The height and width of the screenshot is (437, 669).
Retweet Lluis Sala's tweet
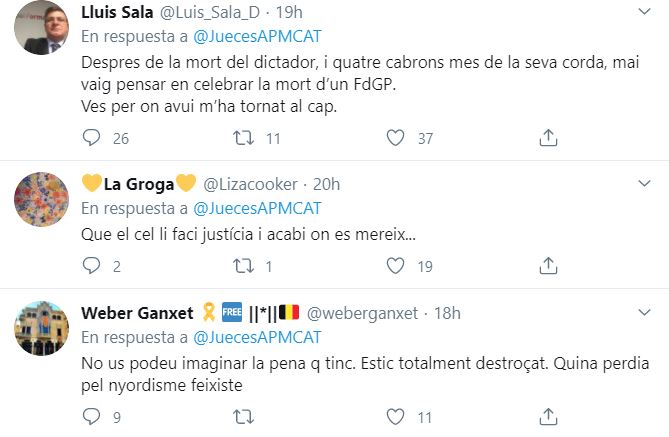pos(244,138)
